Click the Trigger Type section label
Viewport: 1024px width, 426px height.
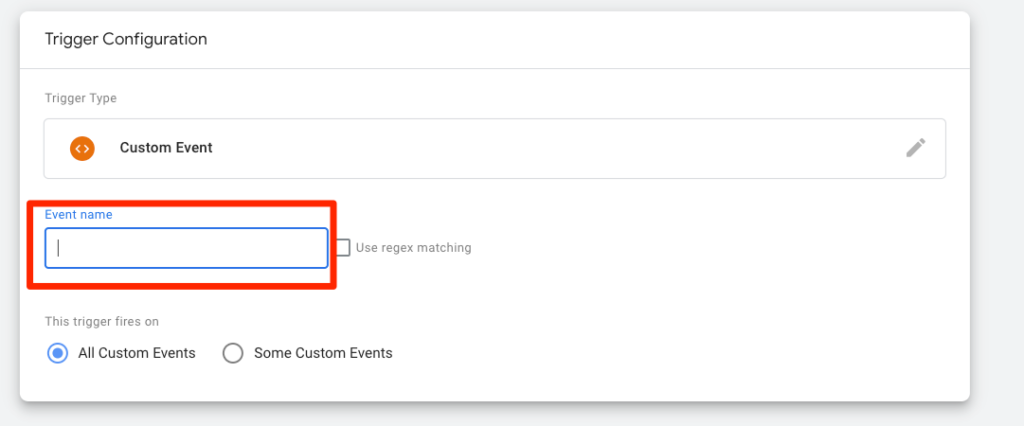coord(81,98)
